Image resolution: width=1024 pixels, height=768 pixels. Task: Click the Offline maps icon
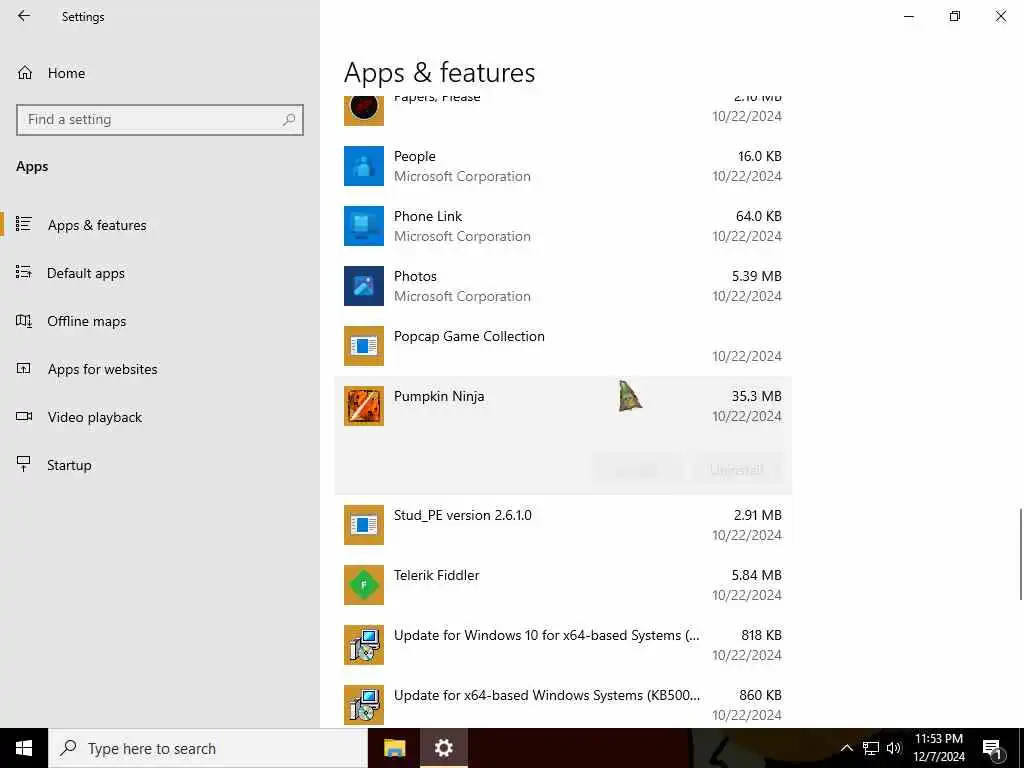point(24,321)
